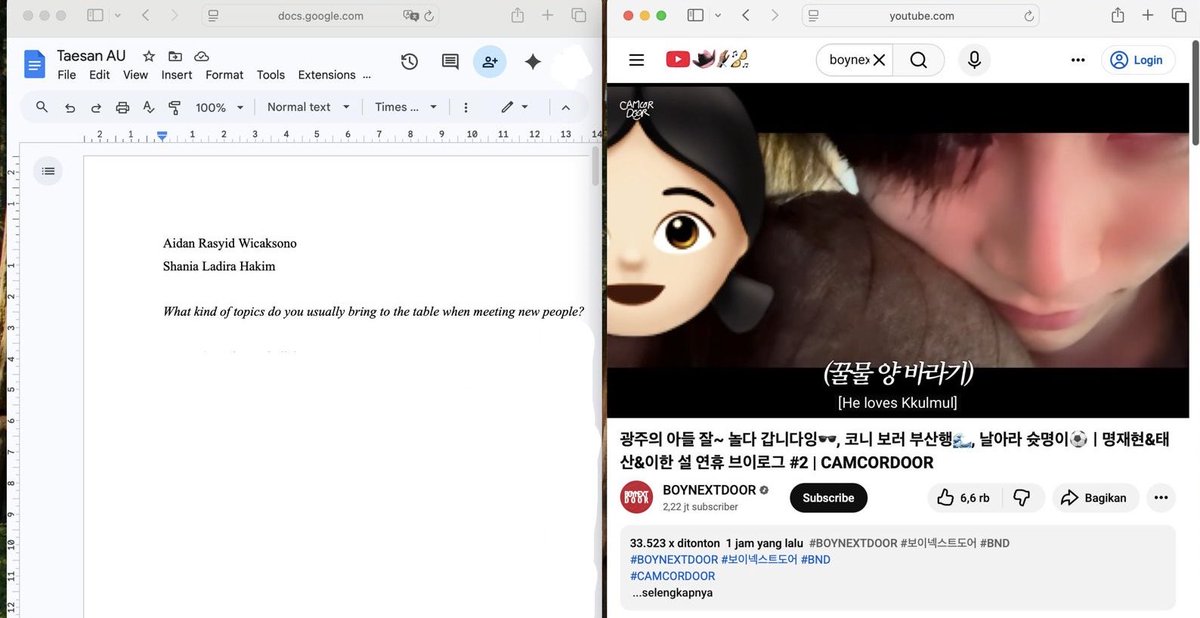Open the Gemini sparkle assistant
1200x618 pixels.
(533, 62)
